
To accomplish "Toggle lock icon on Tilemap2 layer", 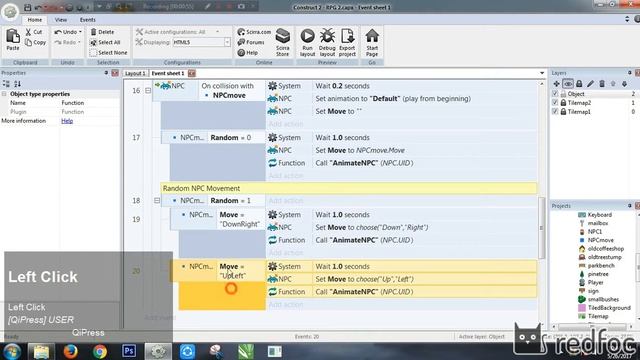I will [563, 102].
